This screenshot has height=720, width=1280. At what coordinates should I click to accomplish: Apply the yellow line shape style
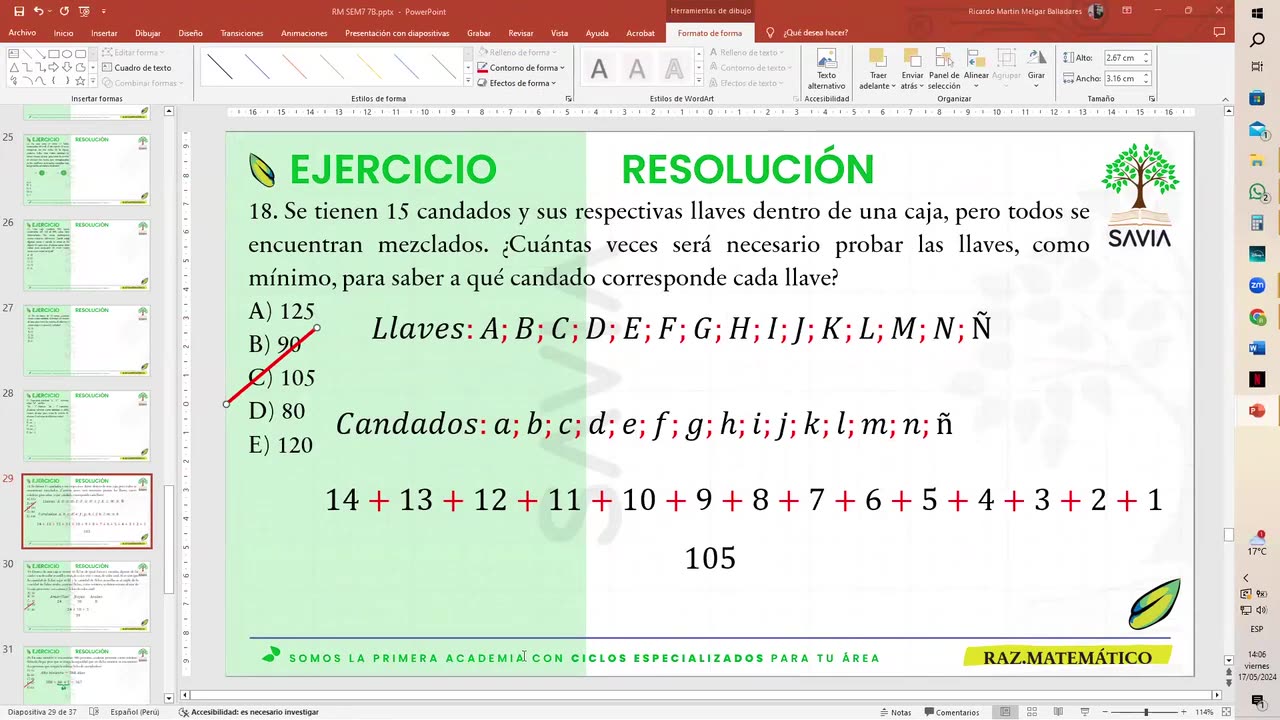click(x=369, y=67)
